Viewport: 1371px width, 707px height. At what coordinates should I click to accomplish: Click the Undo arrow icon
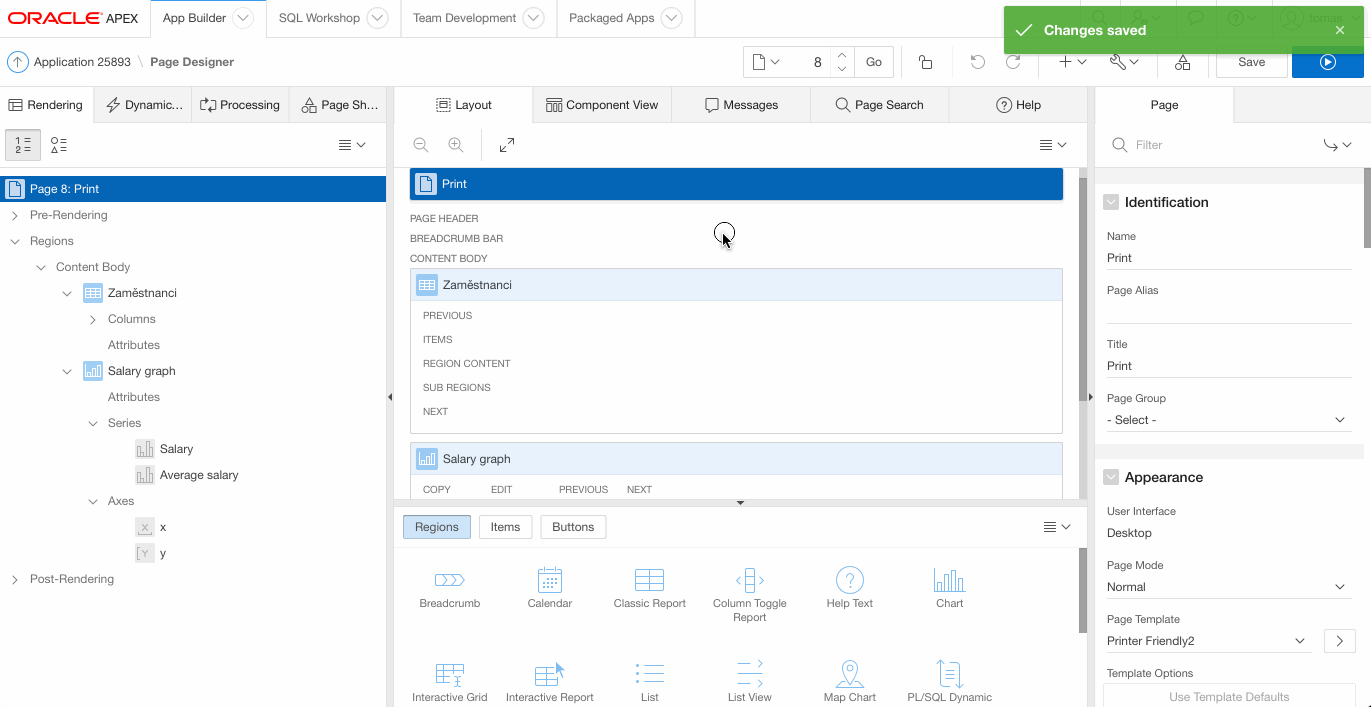coord(977,62)
